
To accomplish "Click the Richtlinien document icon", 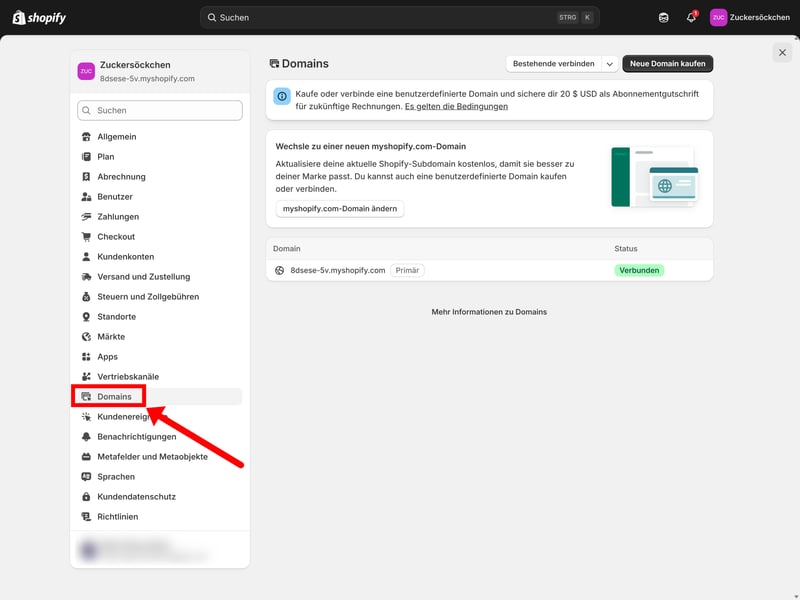I will 86,516.
